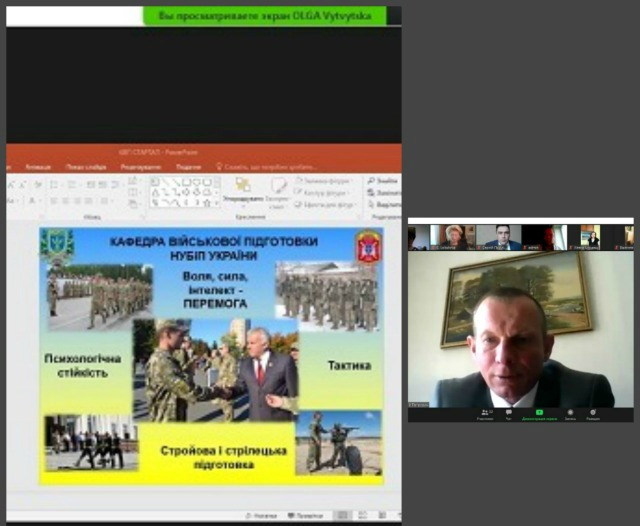This screenshot has height=526, width=640.
Task: Open the Change Case (Aa) dropdown
Action: coord(11,201)
